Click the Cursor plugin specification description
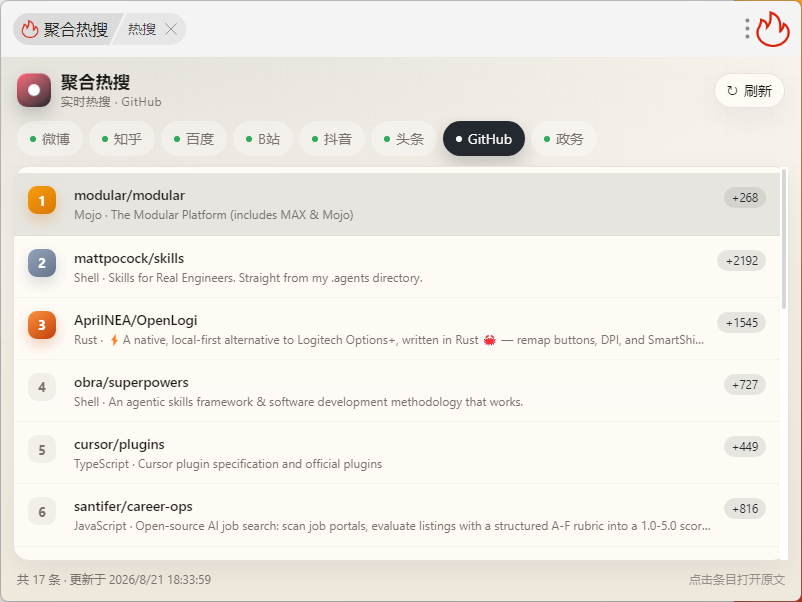The image size is (802, 602). coord(228,464)
